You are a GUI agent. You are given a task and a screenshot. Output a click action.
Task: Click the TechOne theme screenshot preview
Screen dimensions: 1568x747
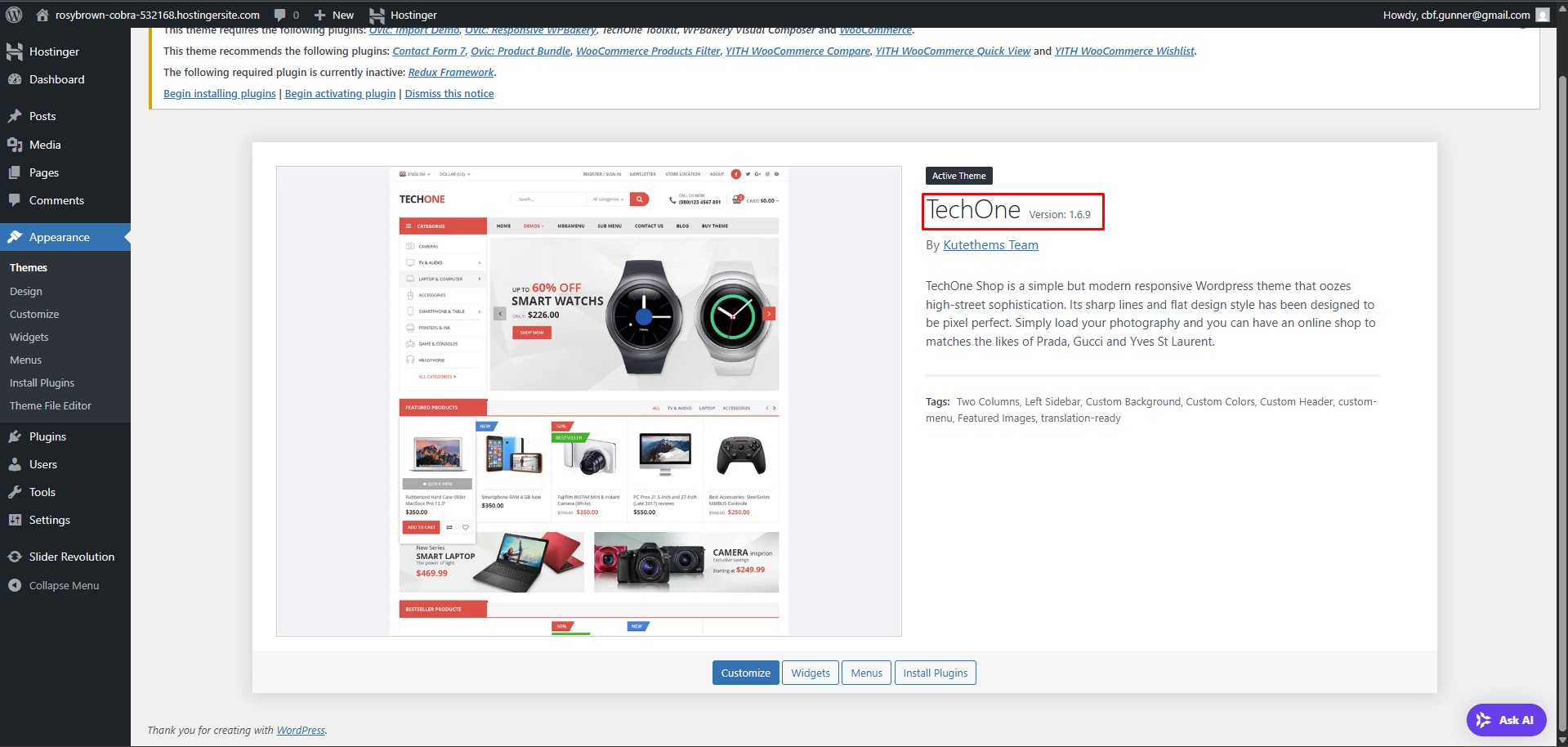pos(589,401)
